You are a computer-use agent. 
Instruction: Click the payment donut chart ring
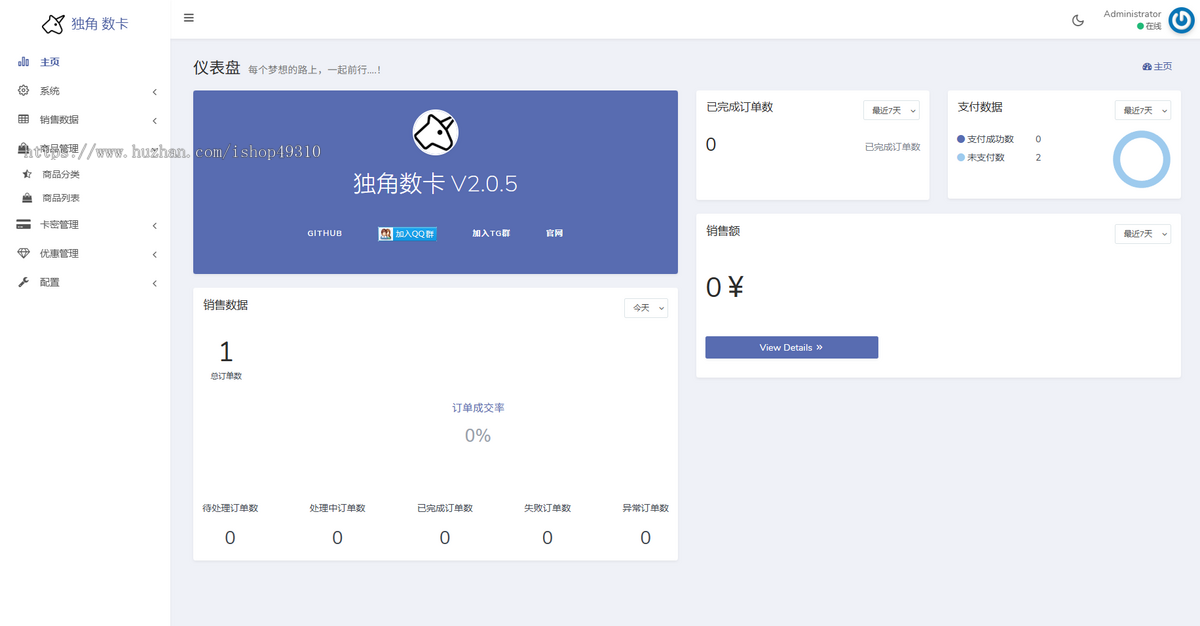click(1141, 158)
